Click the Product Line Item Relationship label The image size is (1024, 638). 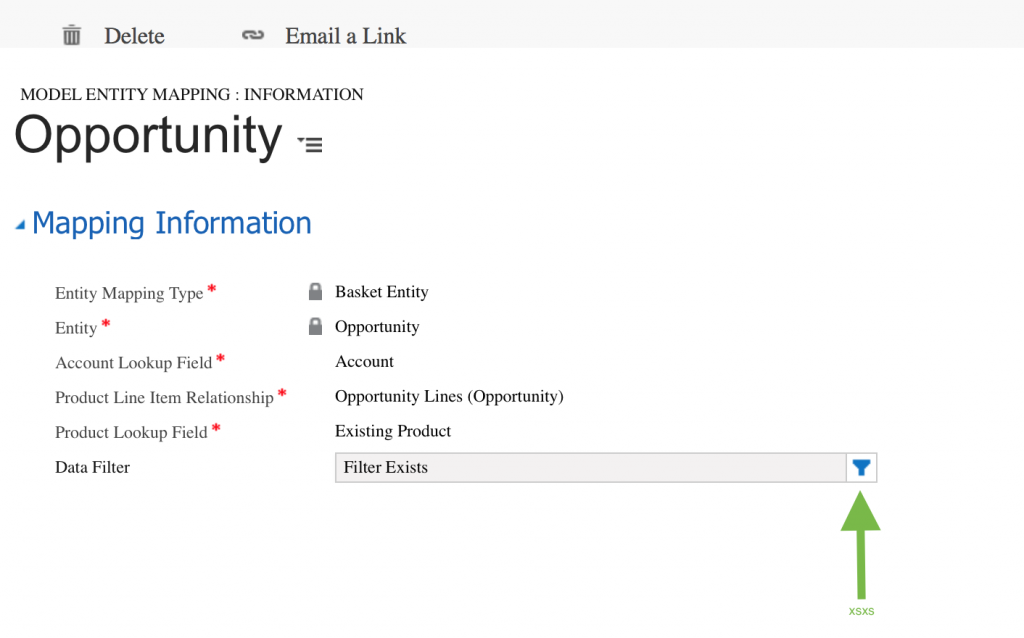(164, 398)
